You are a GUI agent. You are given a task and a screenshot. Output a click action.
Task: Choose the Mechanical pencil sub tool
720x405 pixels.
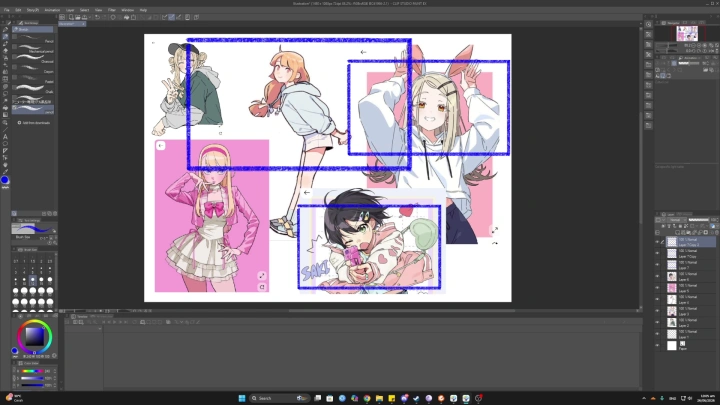click(x=33, y=50)
